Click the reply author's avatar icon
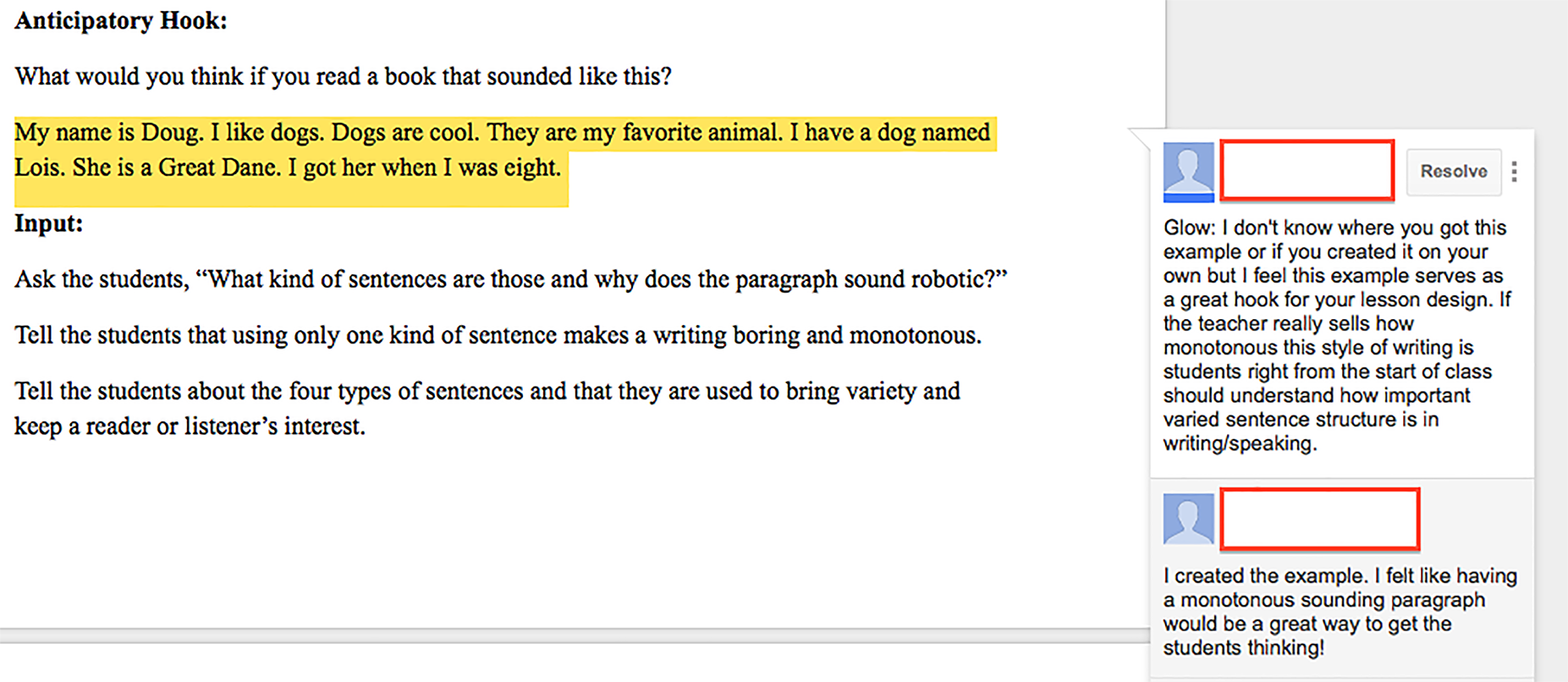1568x682 pixels. pyautogui.click(x=1188, y=519)
